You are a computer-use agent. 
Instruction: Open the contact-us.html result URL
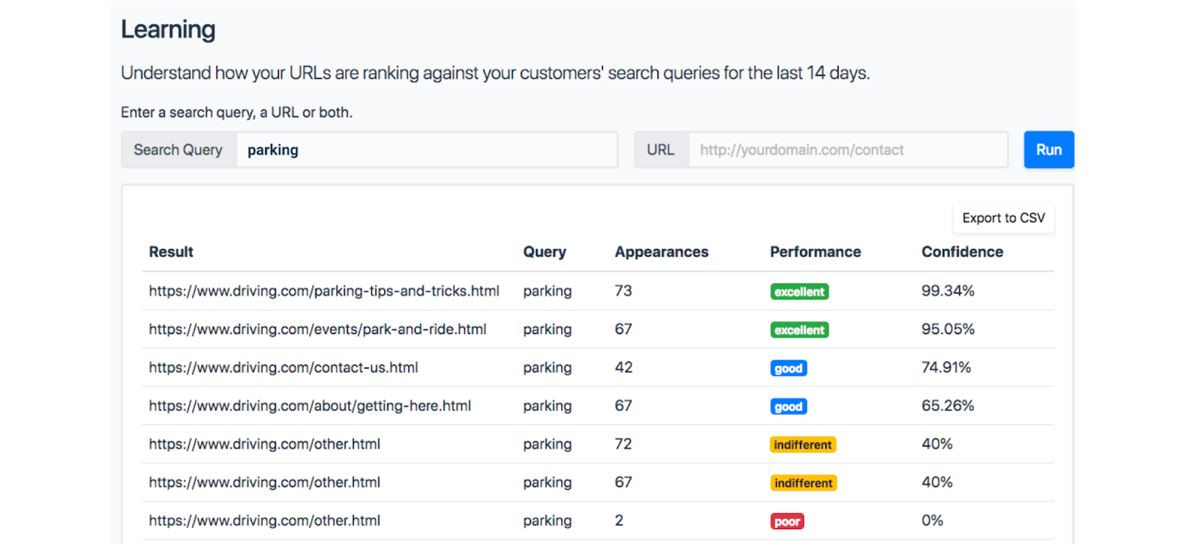pyautogui.click(x=283, y=367)
